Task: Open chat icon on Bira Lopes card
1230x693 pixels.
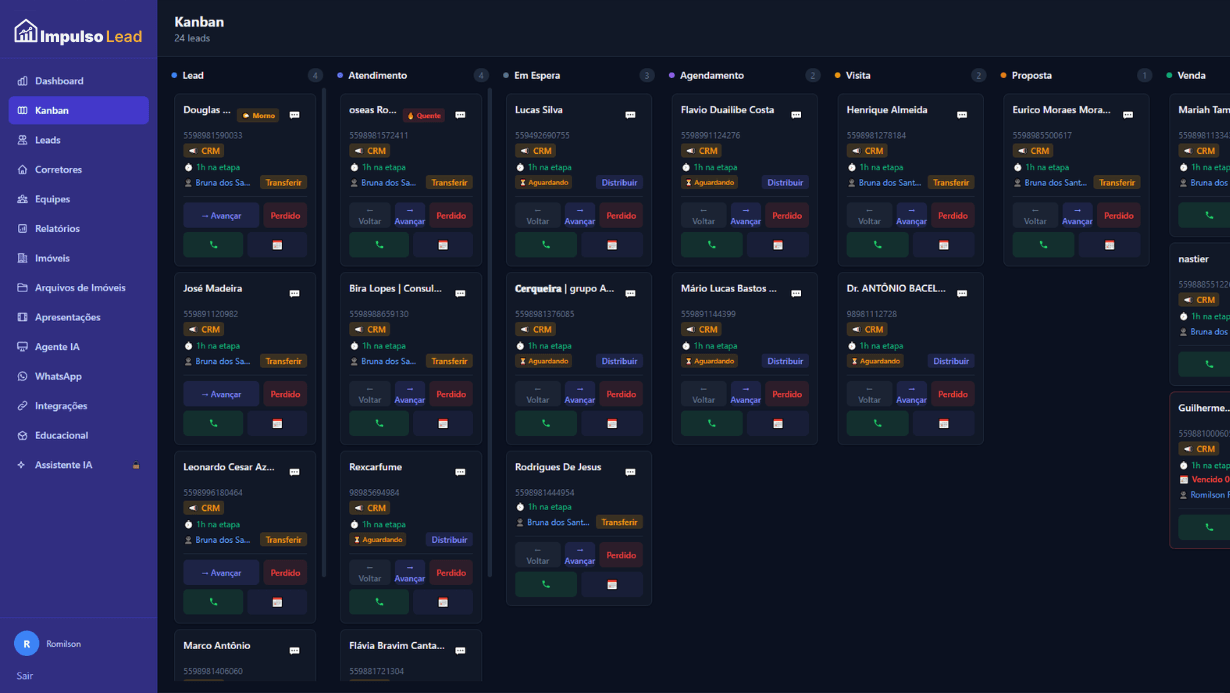Action: 460,293
